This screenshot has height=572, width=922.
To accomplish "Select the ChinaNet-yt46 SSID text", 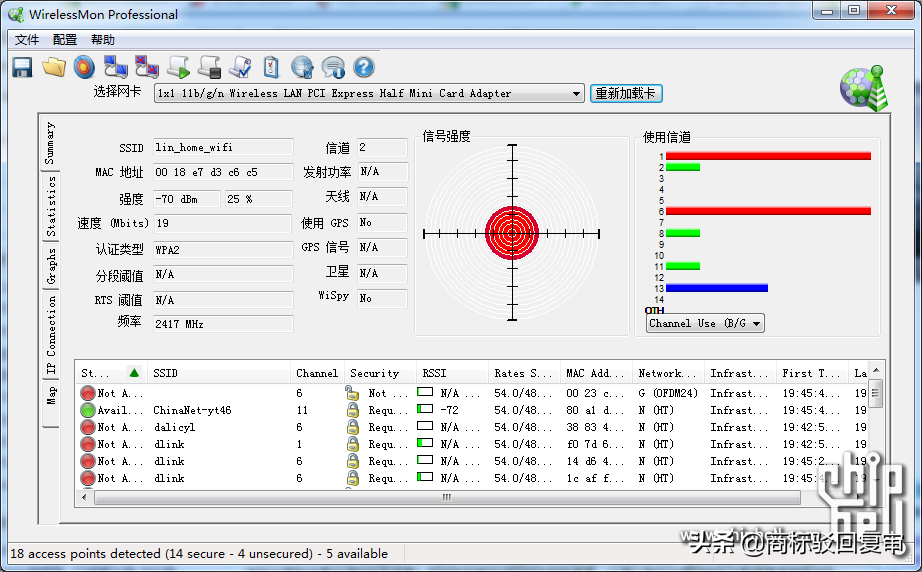I will point(192,410).
